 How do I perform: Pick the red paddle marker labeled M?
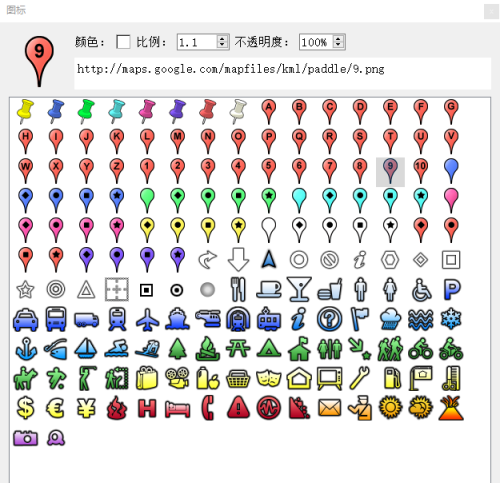(x=177, y=142)
